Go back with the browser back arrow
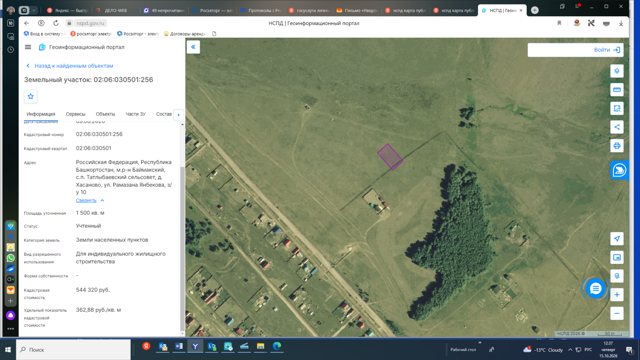This screenshot has width=640, height=360. click(x=27, y=23)
